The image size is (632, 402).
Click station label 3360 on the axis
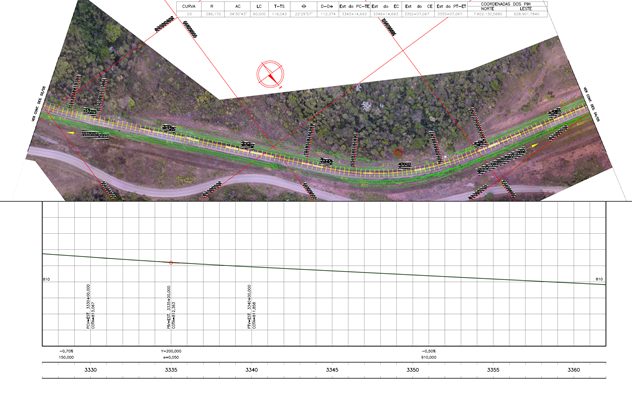coord(574,370)
